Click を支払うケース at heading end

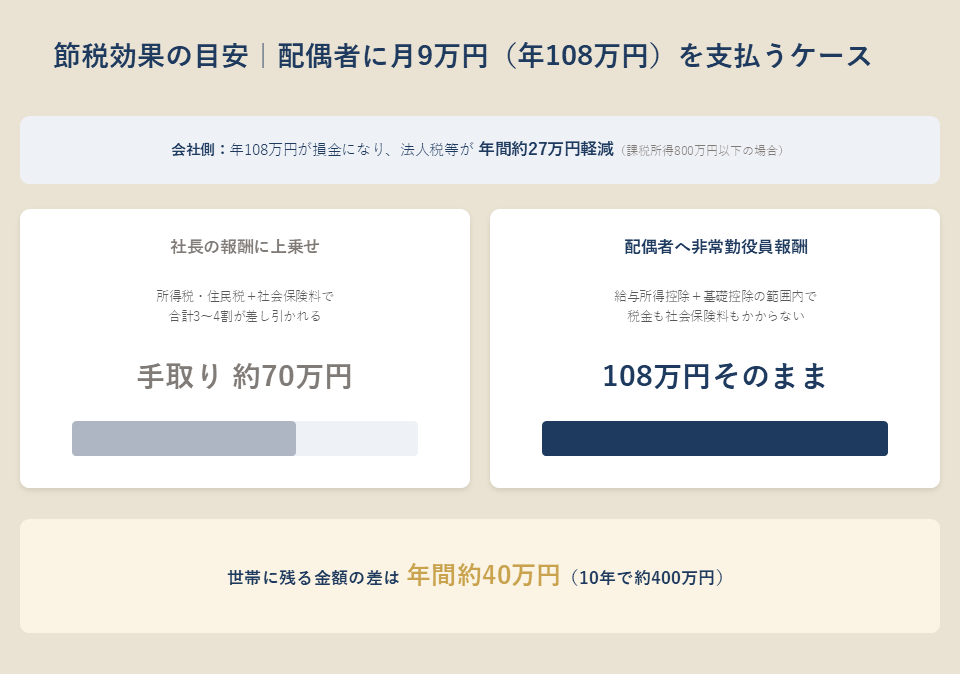774,56
